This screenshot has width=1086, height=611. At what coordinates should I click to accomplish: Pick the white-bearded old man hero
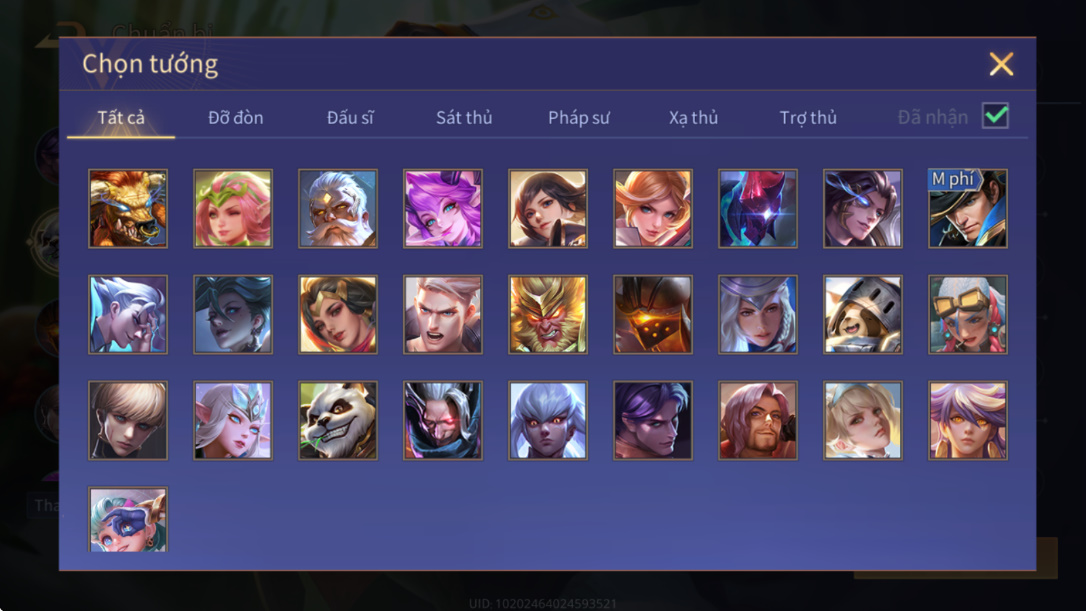338,209
